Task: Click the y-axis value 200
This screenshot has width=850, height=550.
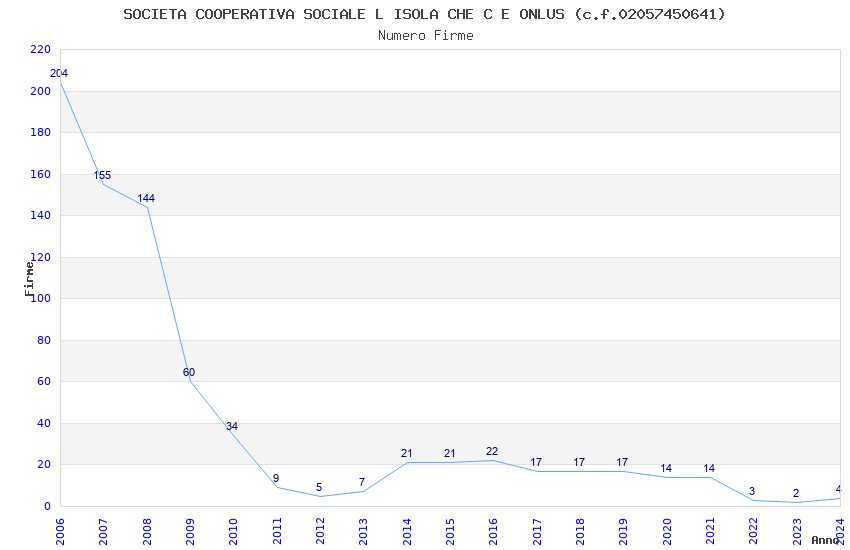Action: pyautogui.click(x=41, y=91)
